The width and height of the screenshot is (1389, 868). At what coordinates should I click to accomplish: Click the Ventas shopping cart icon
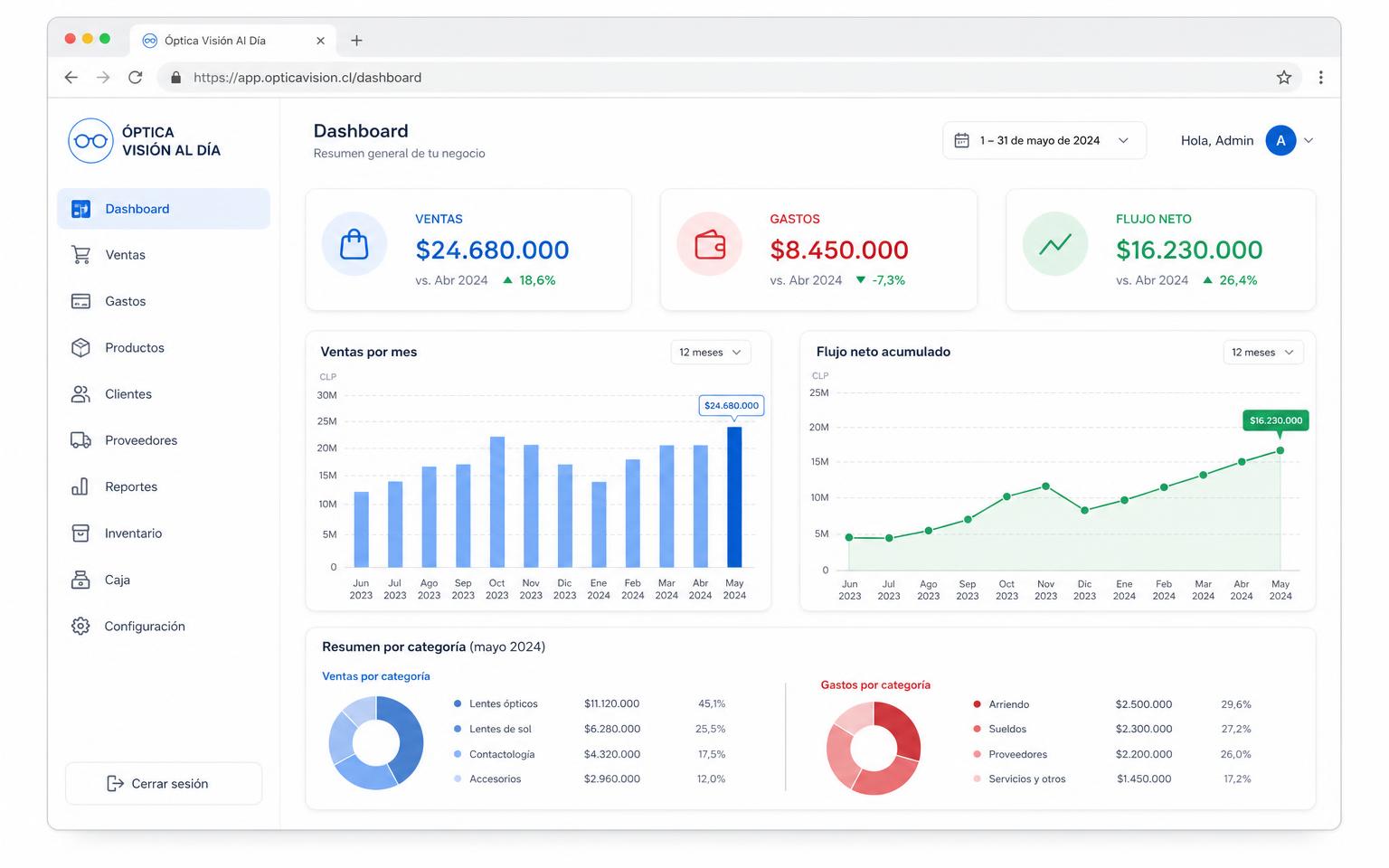click(80, 255)
